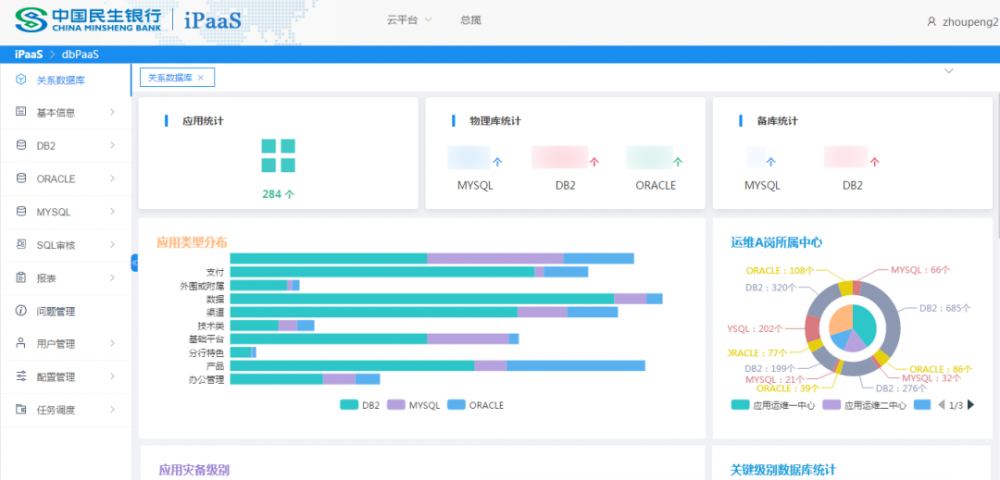The width and height of the screenshot is (1000, 480).
Task: Expand the 报表 menu
Action: click(112, 278)
